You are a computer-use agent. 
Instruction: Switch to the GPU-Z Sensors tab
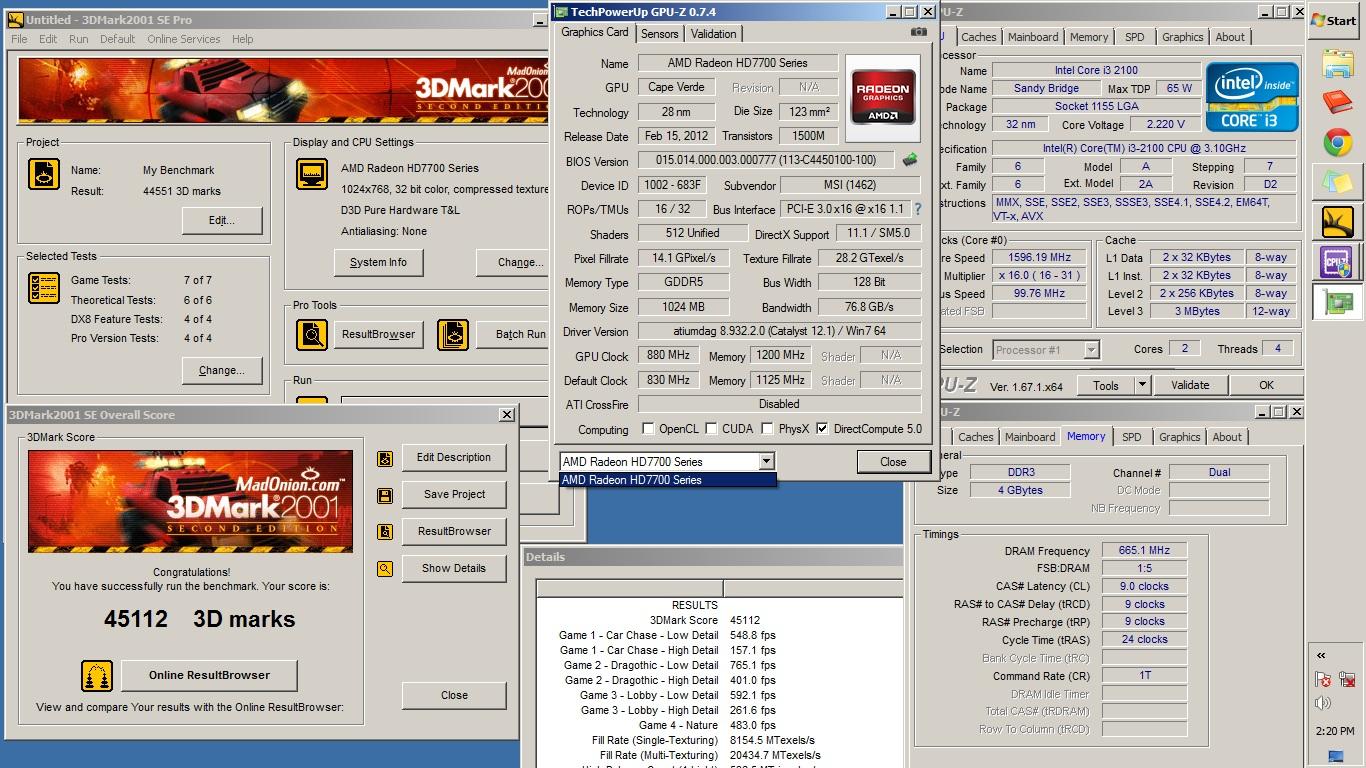click(660, 33)
